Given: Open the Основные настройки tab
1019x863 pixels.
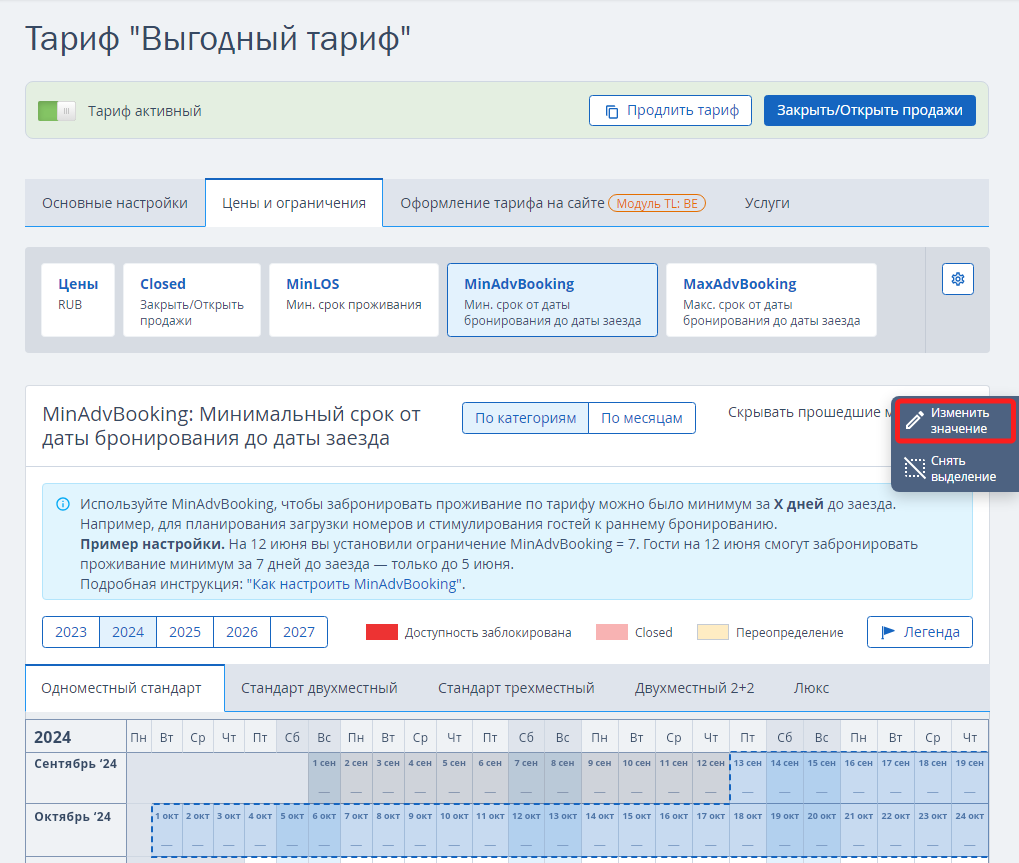Looking at the screenshot, I should [x=115, y=203].
